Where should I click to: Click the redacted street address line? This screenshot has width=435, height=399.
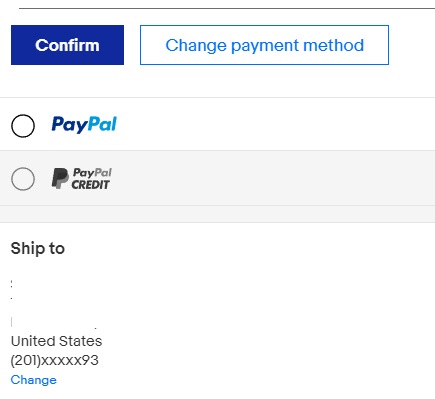pos(53,298)
